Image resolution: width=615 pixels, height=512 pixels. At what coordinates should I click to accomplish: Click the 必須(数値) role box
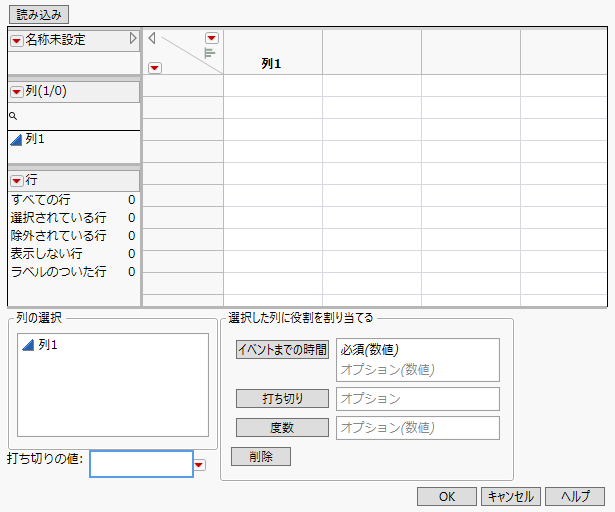(x=418, y=360)
